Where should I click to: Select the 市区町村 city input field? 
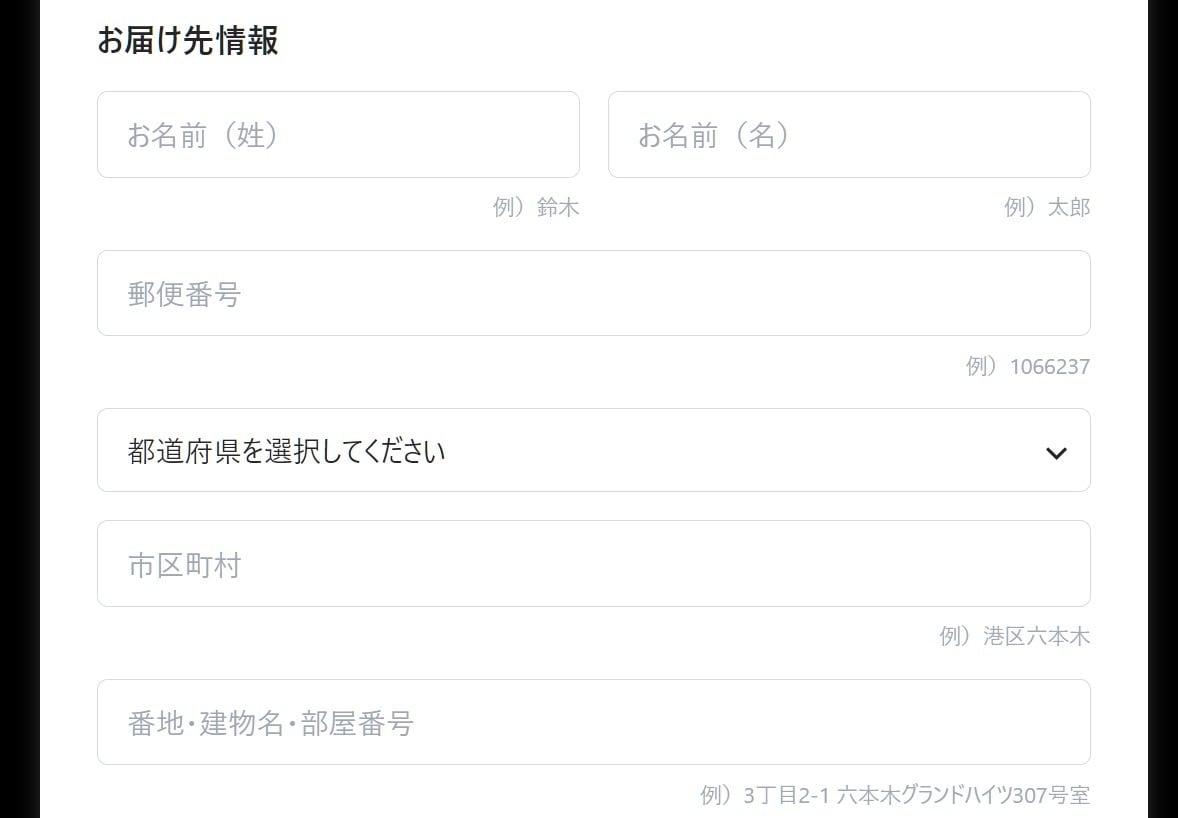click(594, 563)
